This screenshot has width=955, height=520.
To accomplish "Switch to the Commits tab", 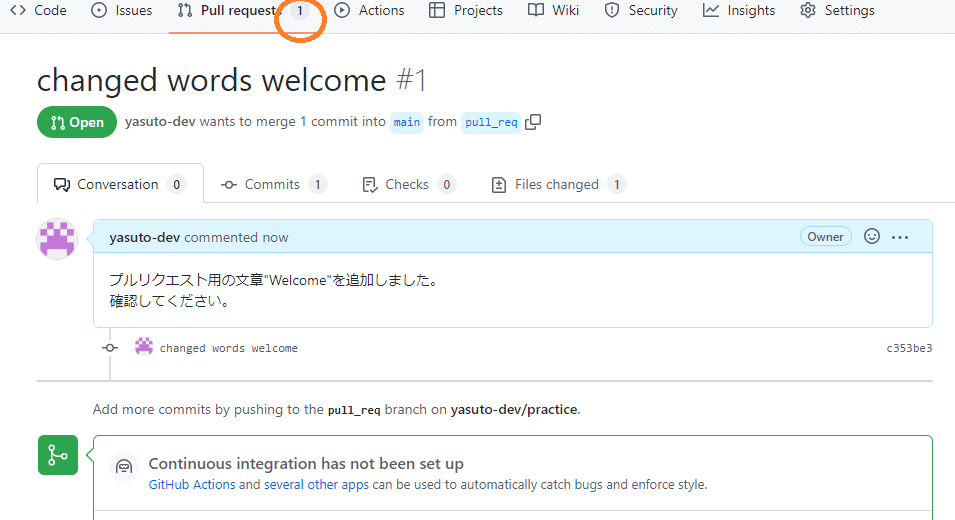I will point(273,184).
